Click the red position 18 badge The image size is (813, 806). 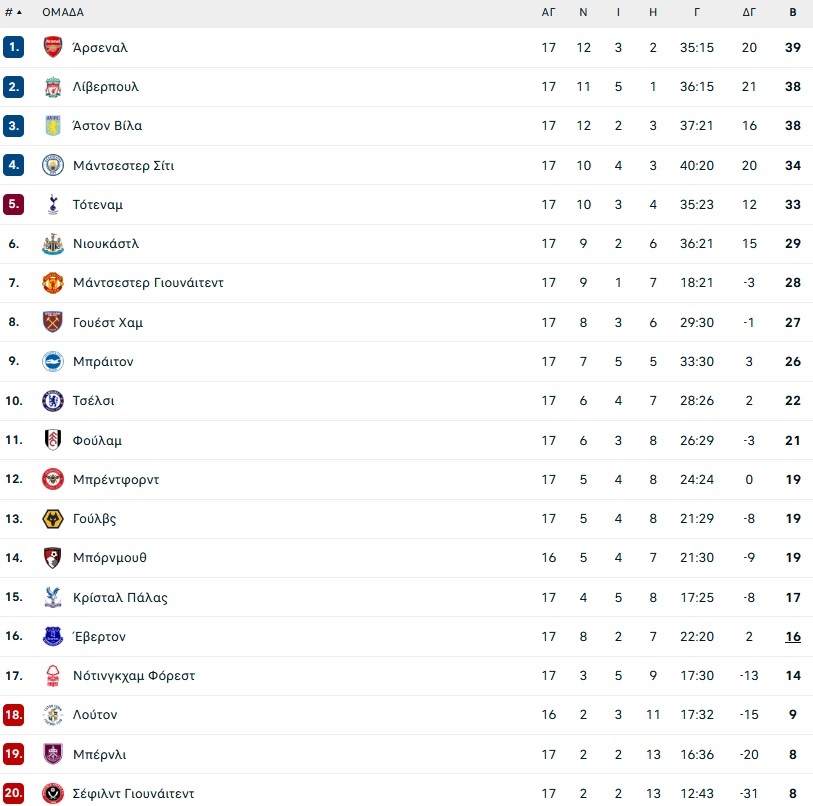coord(13,715)
